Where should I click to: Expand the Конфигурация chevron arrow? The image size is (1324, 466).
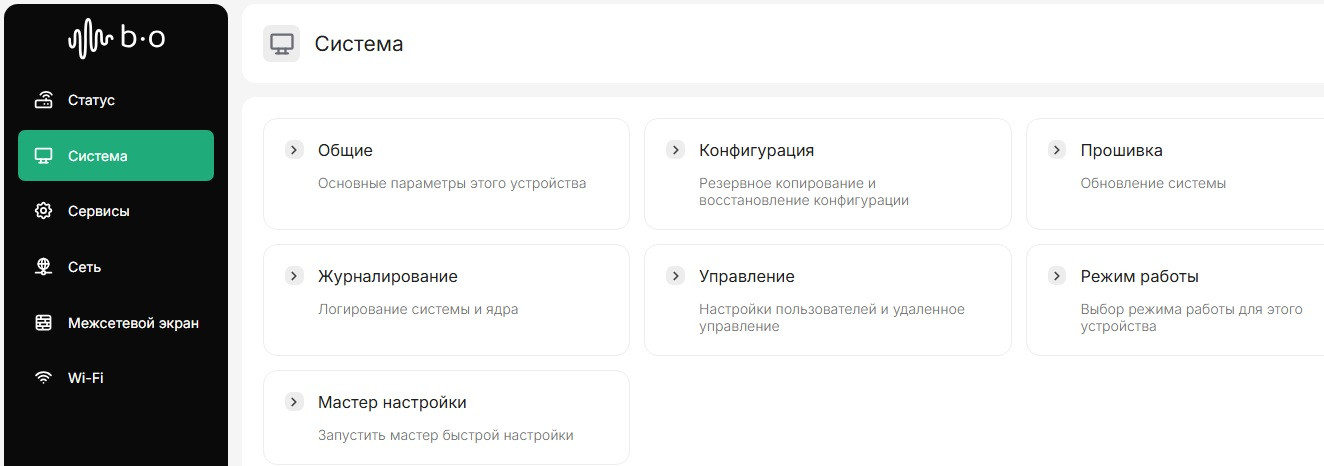point(675,150)
